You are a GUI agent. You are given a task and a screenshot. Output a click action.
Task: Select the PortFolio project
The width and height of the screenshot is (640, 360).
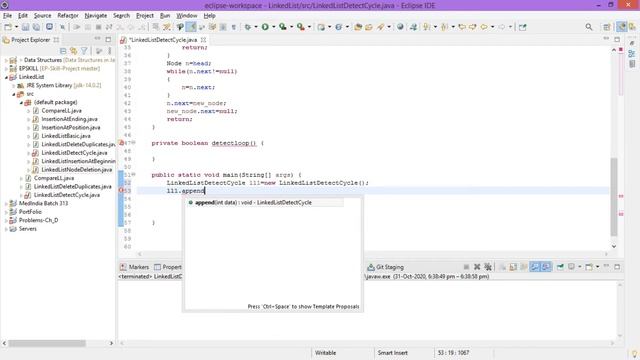click(30, 212)
